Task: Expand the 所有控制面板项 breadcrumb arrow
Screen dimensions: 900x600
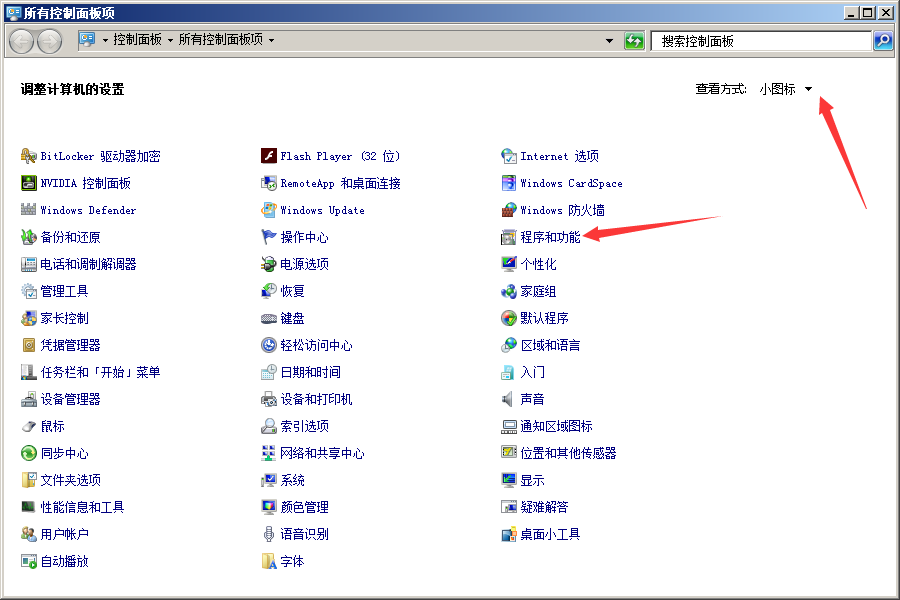Action: pos(271,40)
